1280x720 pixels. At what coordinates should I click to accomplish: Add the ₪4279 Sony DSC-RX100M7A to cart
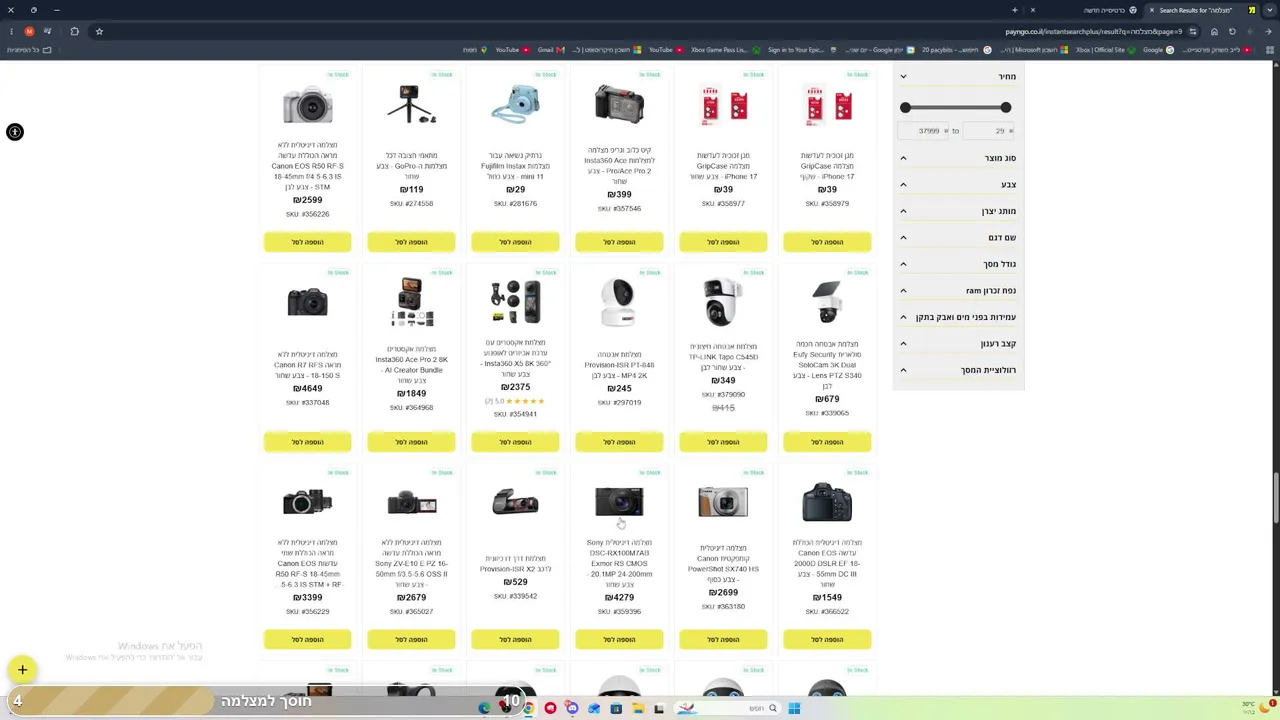coord(619,640)
